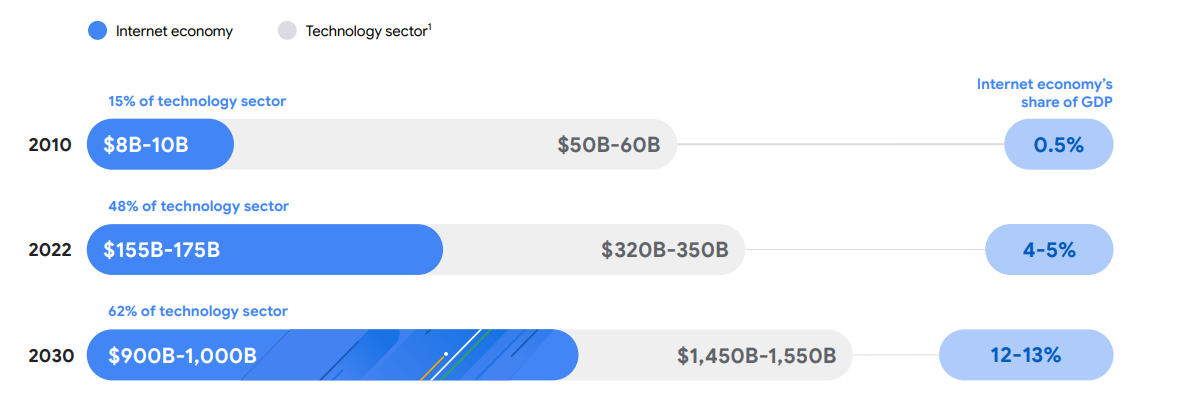Click the 2022 year label
Screen dimensions: 1188x419
click(x=50, y=250)
